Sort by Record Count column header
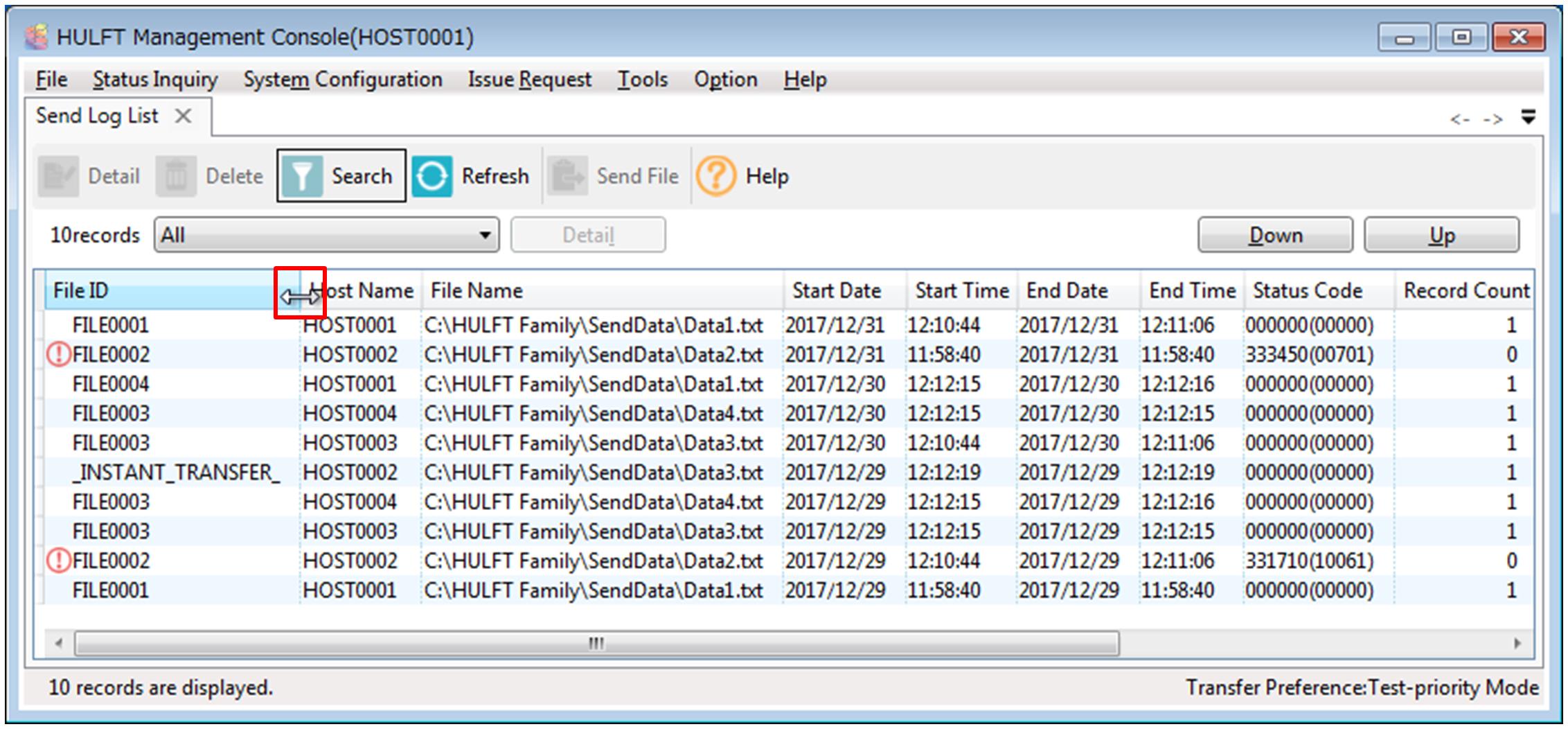1568x729 pixels. [1464, 290]
